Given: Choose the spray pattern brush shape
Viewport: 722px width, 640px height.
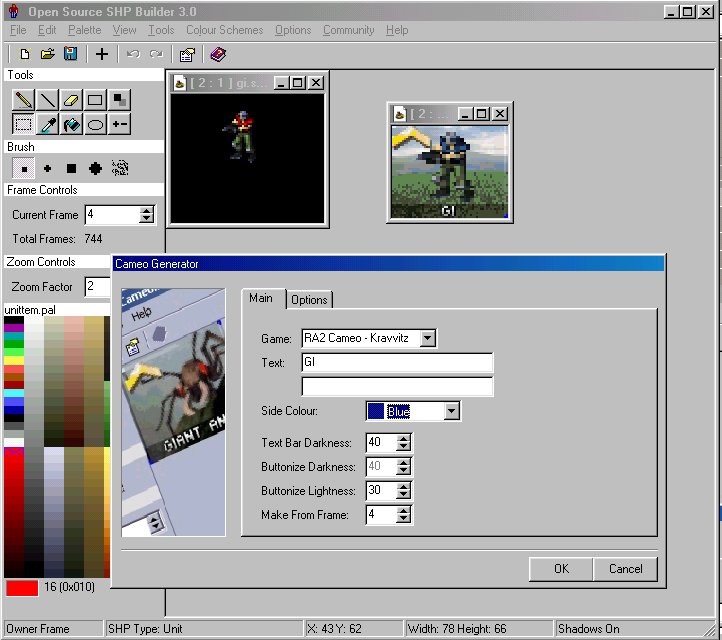Looking at the screenshot, I should (x=120, y=168).
